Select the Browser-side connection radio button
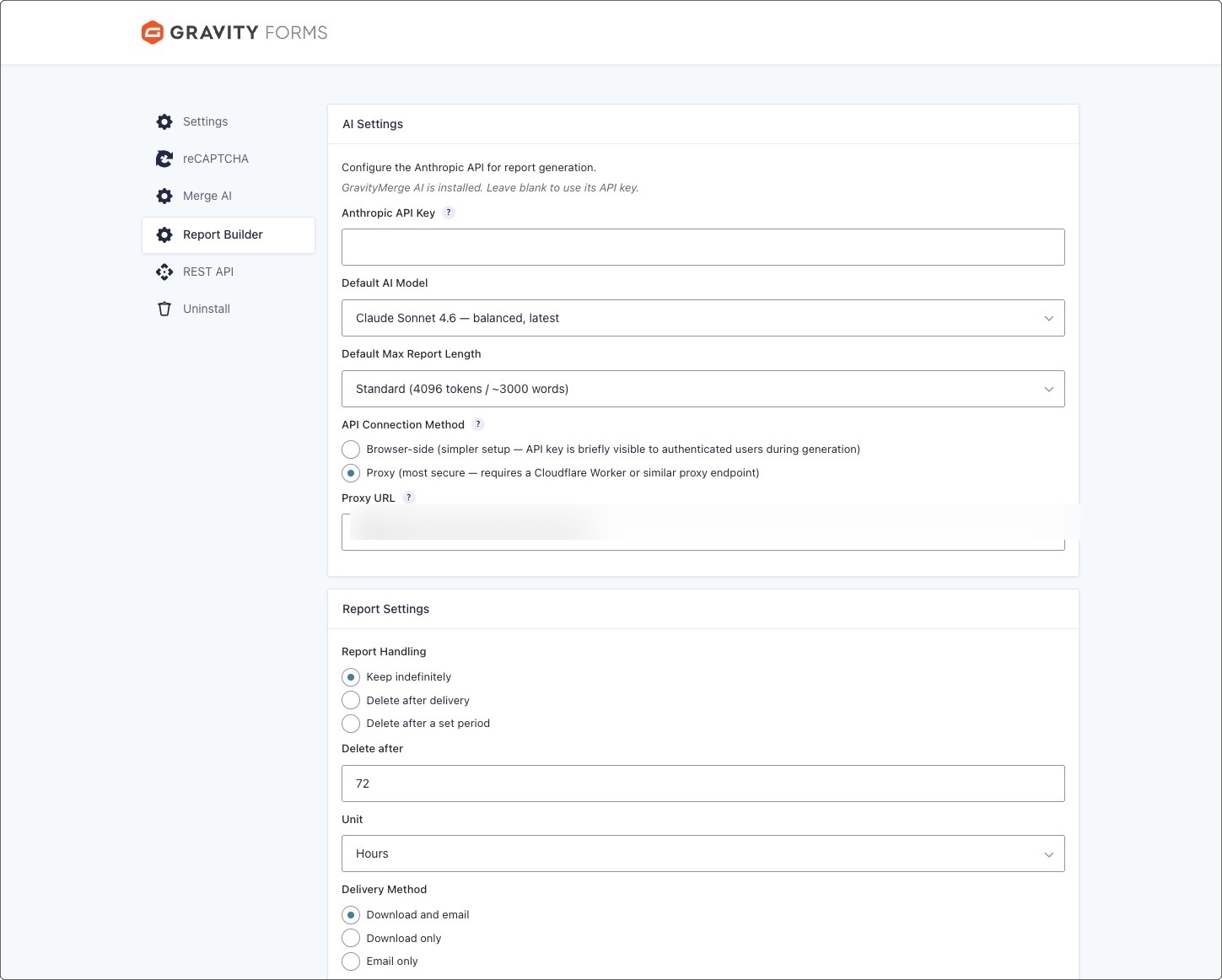 351,450
